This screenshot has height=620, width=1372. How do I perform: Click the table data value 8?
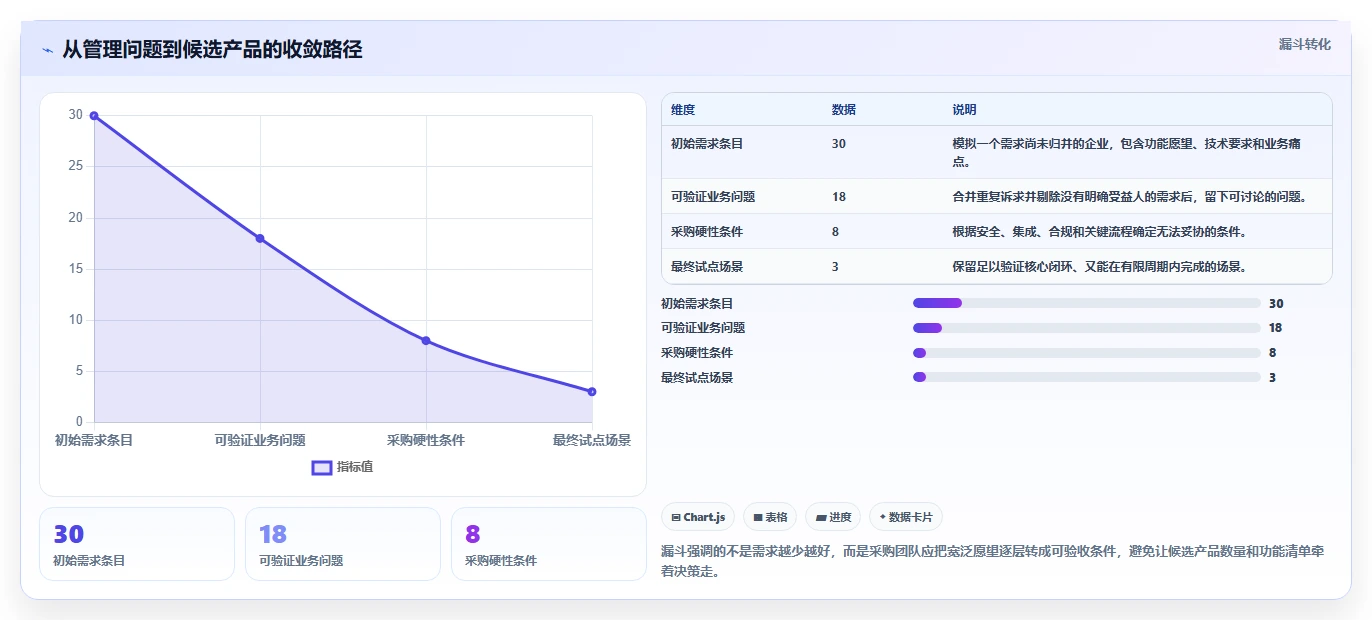click(836, 232)
